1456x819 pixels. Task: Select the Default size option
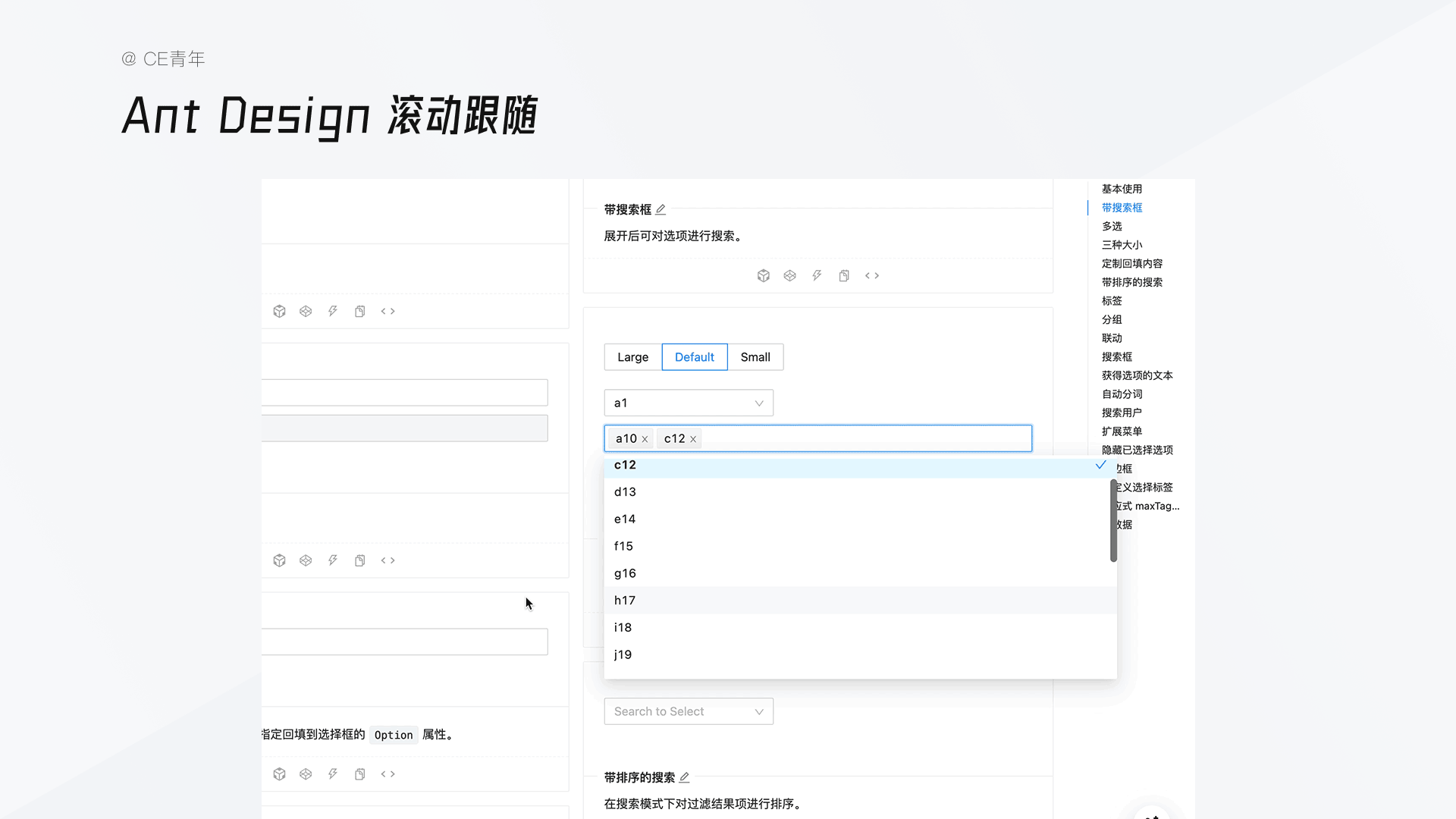pyautogui.click(x=695, y=357)
